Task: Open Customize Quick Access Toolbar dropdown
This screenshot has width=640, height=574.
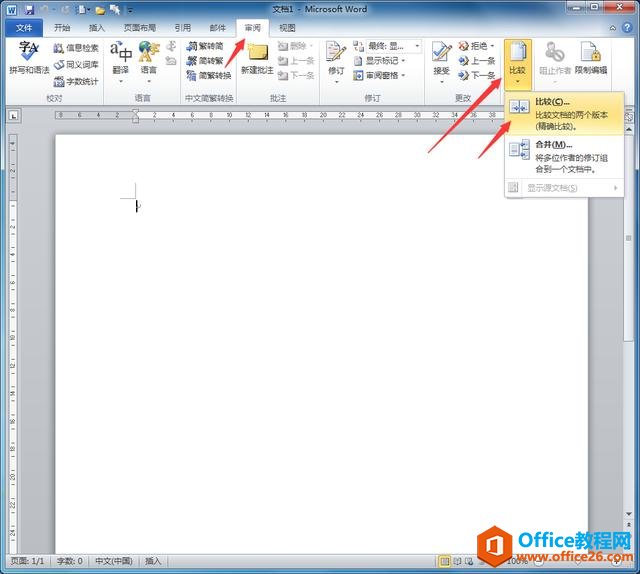Action: pyautogui.click(x=130, y=10)
